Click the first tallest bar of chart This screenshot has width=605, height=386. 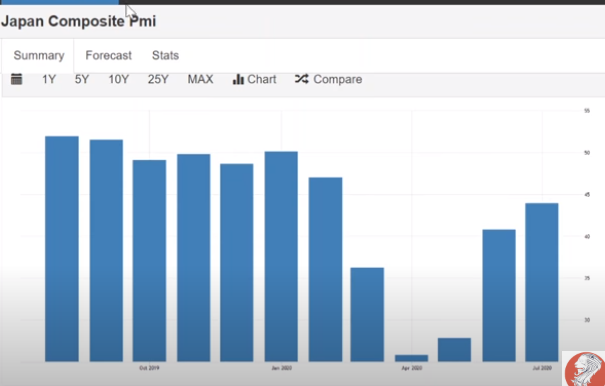coord(62,249)
